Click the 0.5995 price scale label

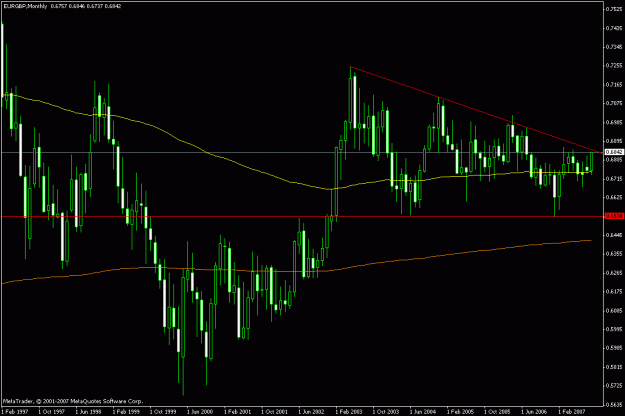pos(614,329)
